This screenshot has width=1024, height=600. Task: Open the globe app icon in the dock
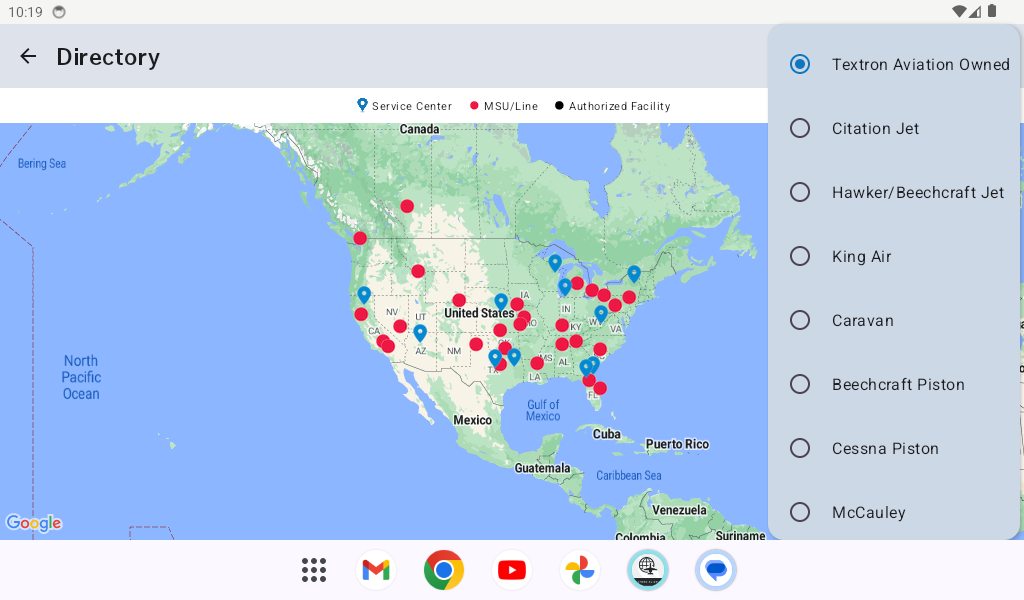pyautogui.click(x=648, y=570)
